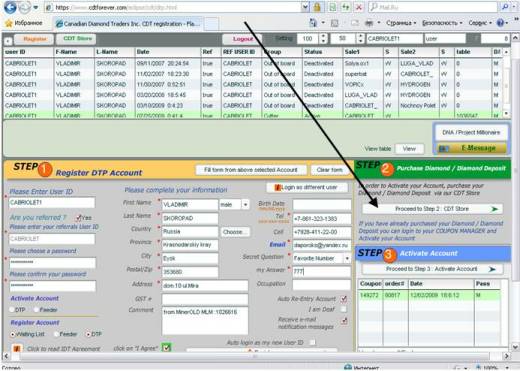Click the Logout button
The image size is (520, 371).
[x=242, y=39]
